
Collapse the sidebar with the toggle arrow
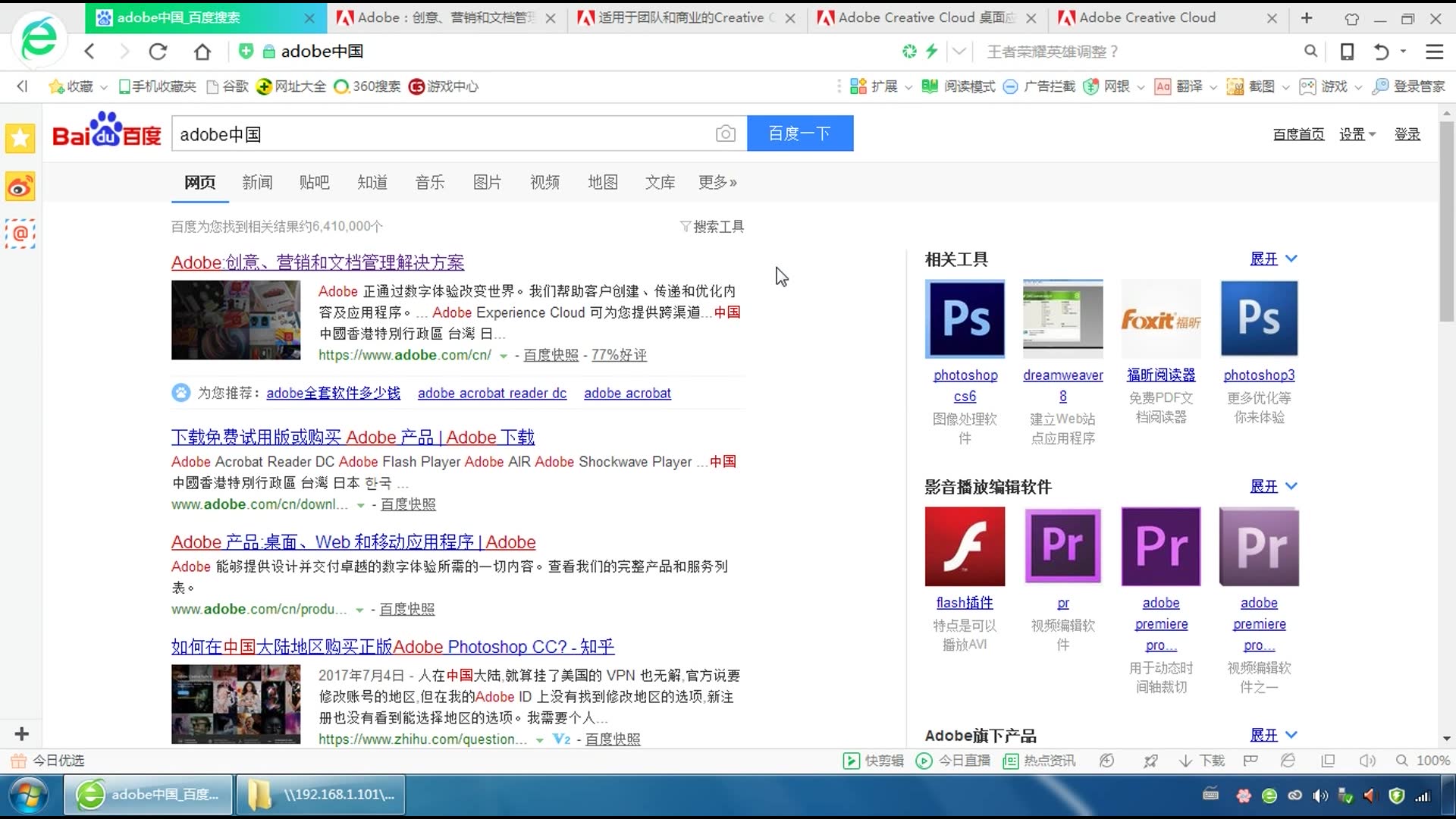click(22, 86)
